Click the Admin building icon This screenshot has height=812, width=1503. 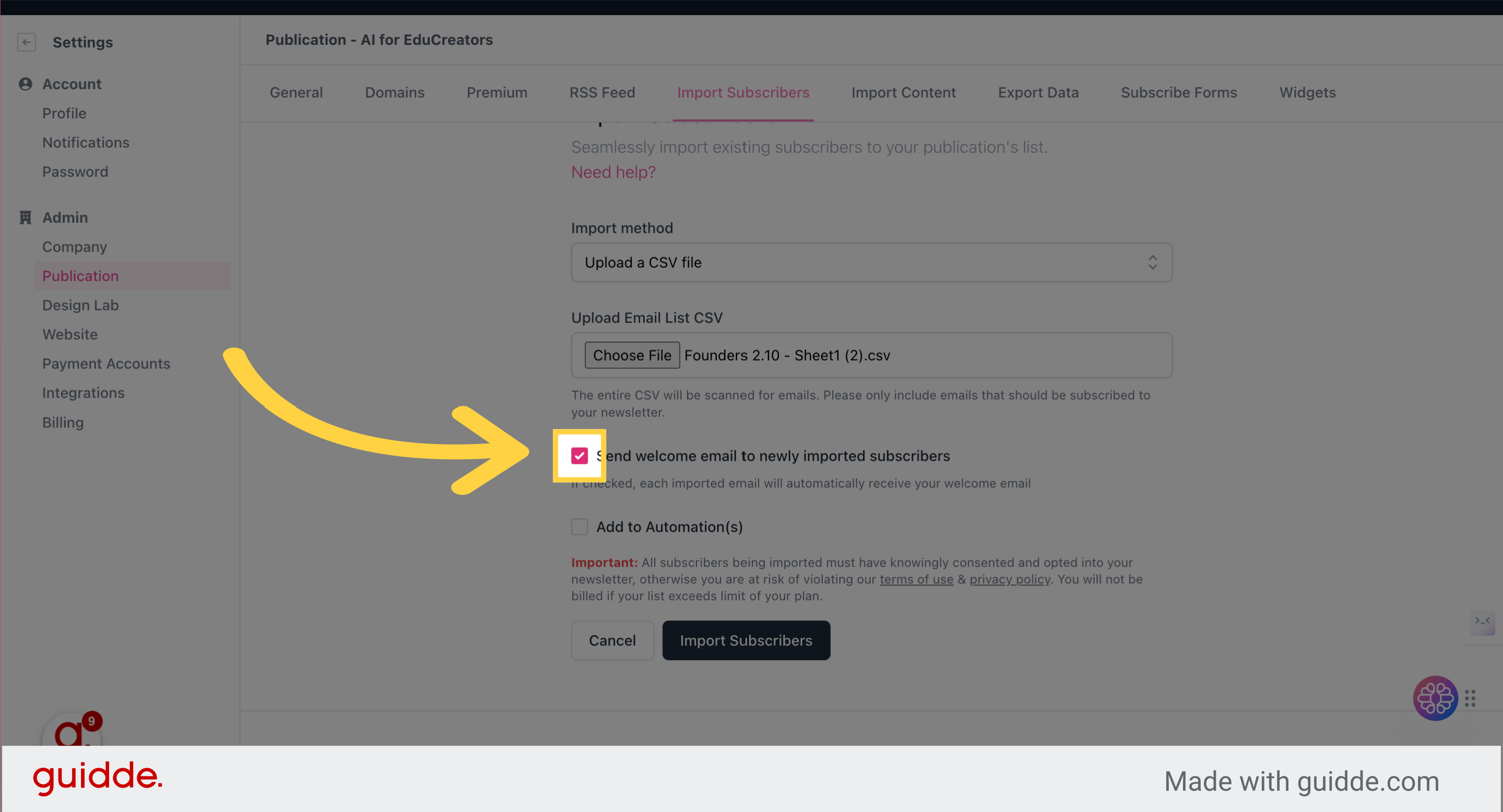tap(25, 218)
